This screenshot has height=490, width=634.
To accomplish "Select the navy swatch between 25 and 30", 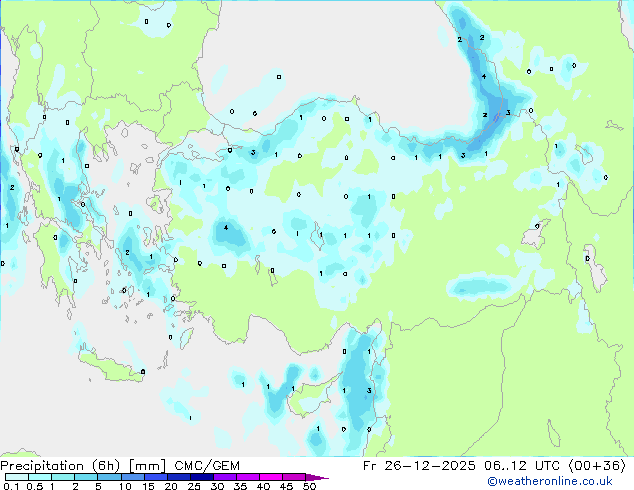I will tap(201, 477).
